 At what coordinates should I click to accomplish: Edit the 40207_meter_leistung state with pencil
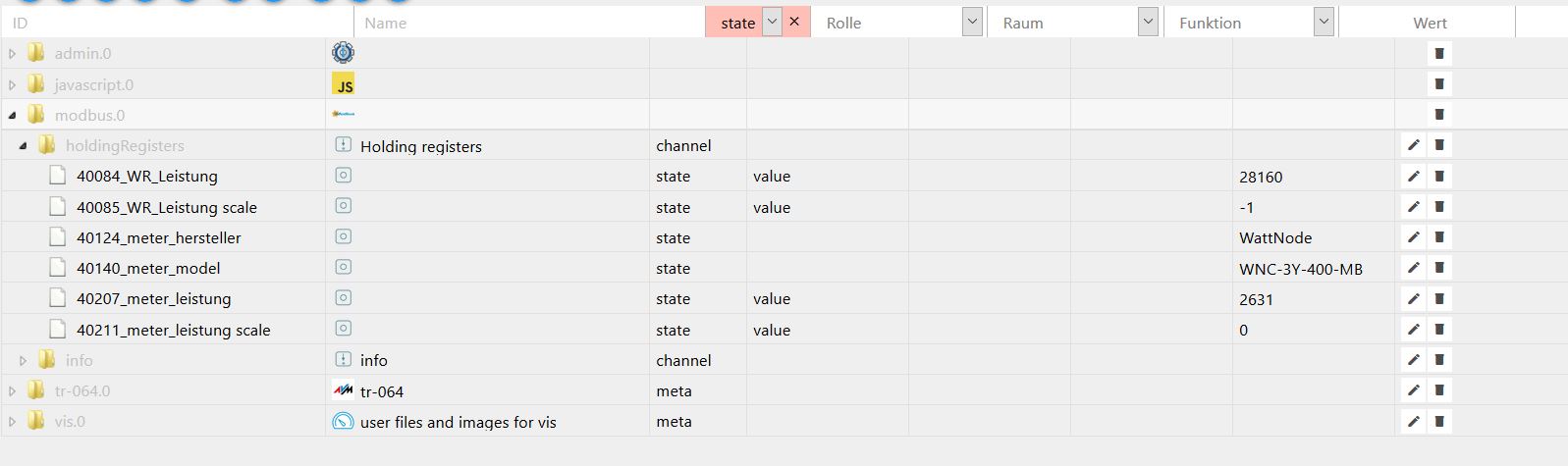click(1413, 298)
